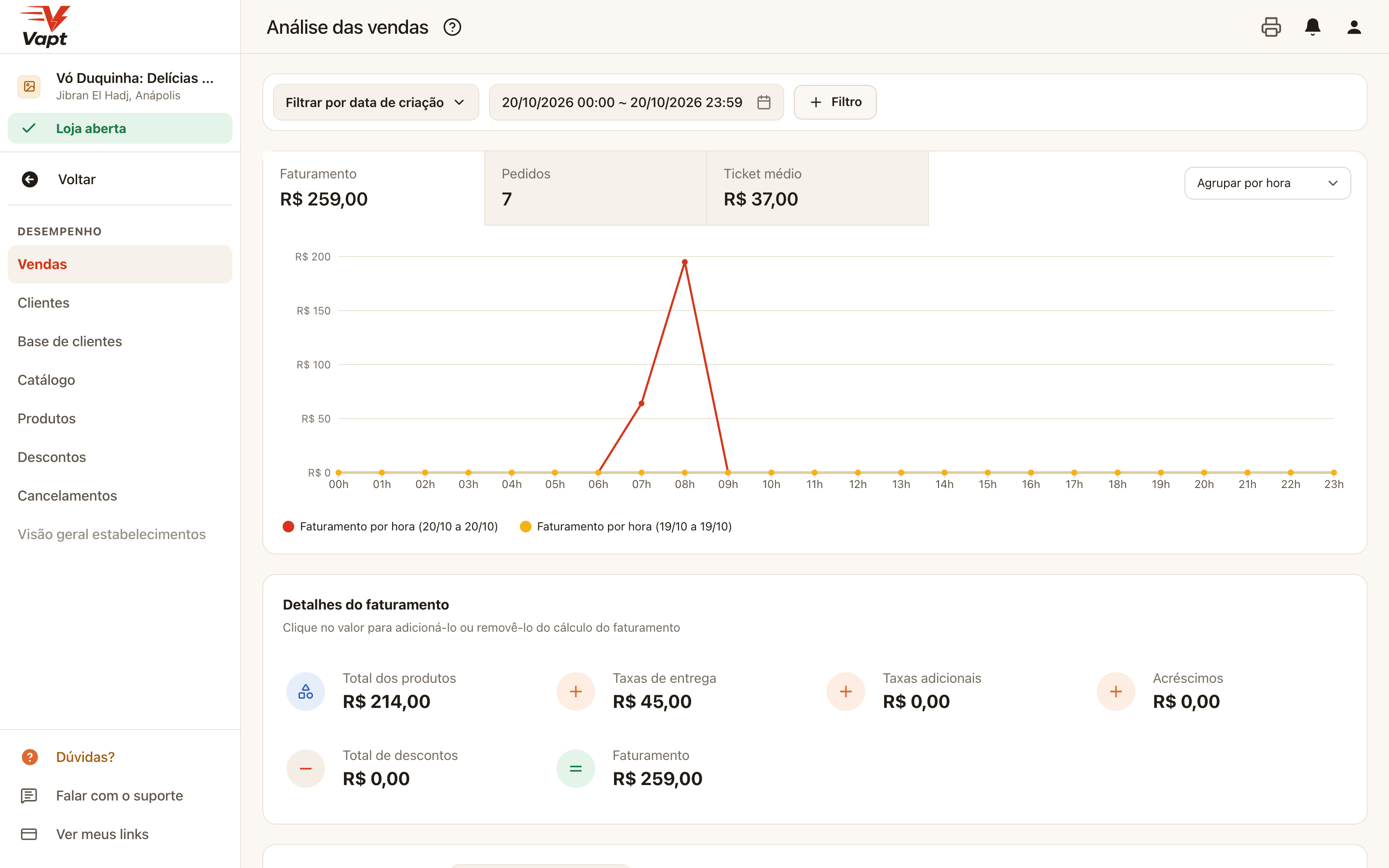The width and height of the screenshot is (1389, 868).
Task: Open the date range 20/10/2026 picker field
Action: click(636, 102)
